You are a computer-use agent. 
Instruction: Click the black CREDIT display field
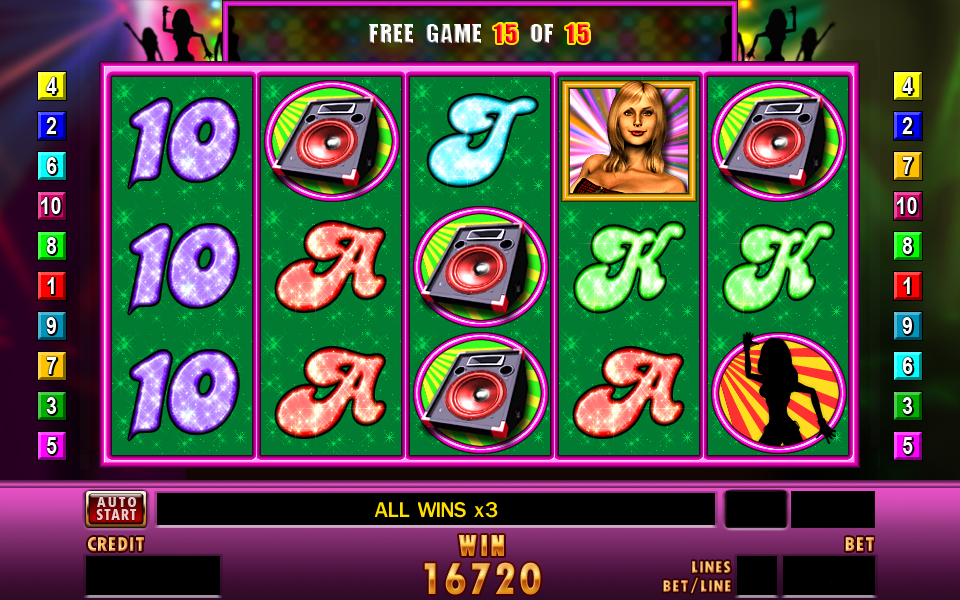(x=152, y=576)
